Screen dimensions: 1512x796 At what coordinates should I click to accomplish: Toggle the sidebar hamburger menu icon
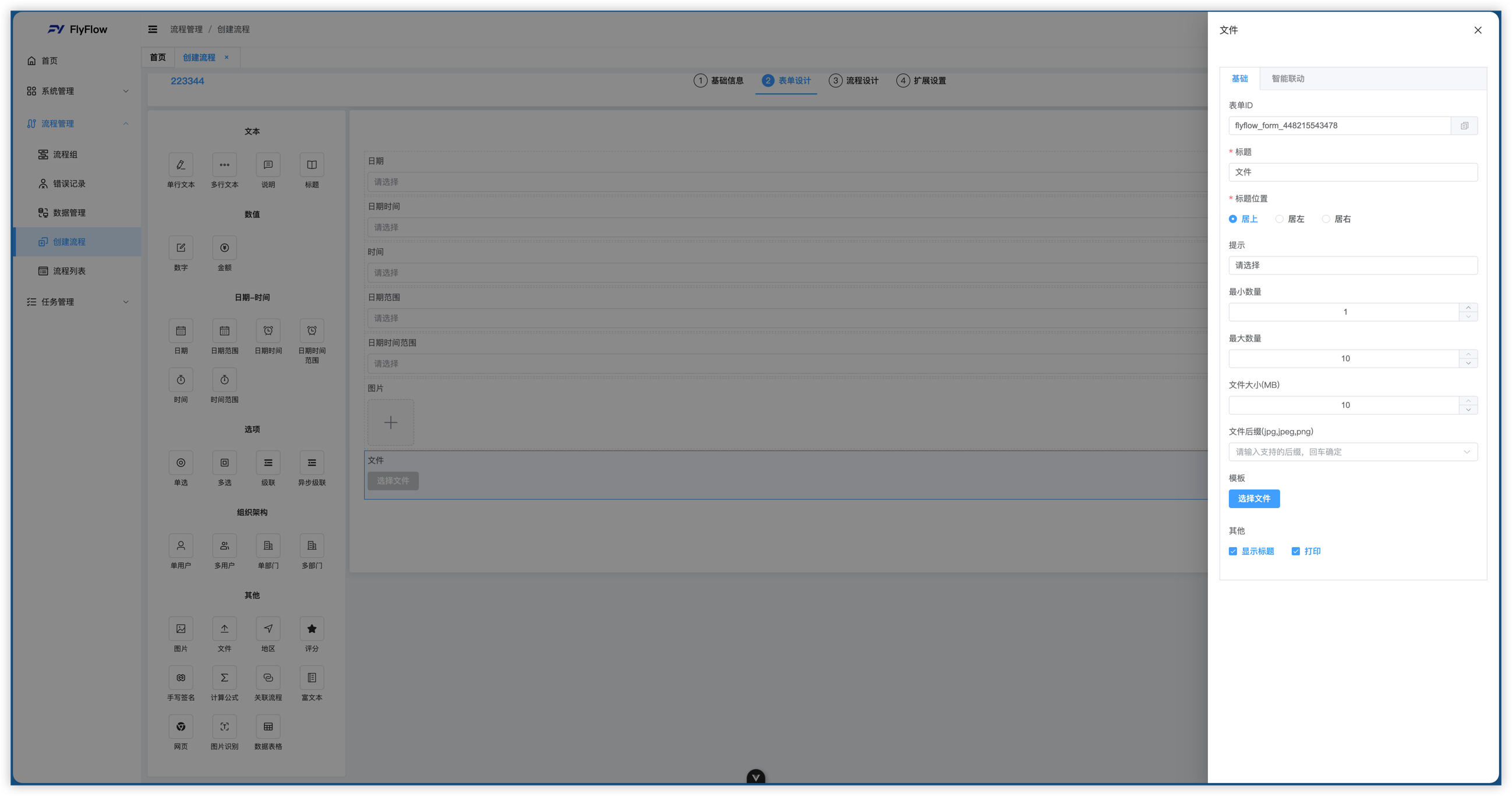click(153, 29)
